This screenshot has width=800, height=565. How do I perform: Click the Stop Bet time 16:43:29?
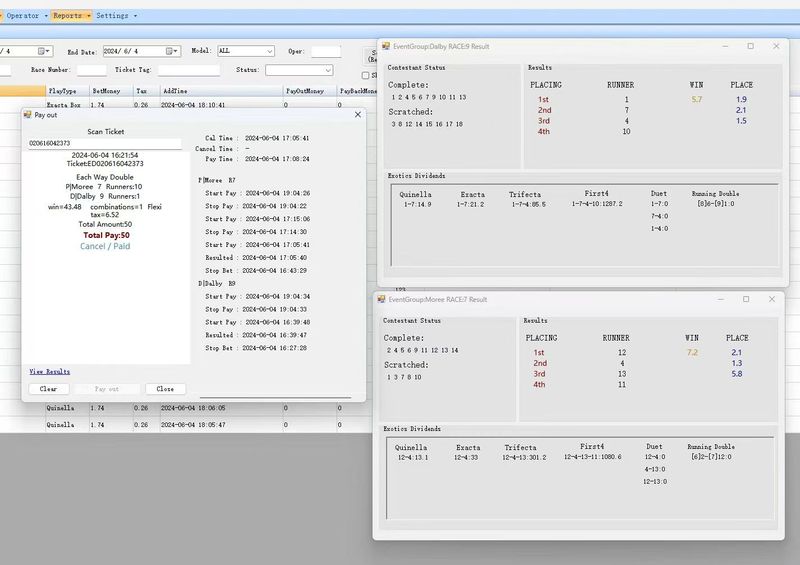274,271
